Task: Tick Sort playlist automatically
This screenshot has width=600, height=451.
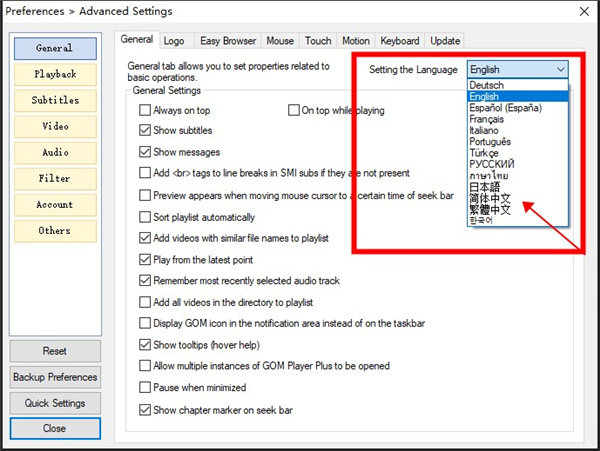Action: [x=146, y=217]
